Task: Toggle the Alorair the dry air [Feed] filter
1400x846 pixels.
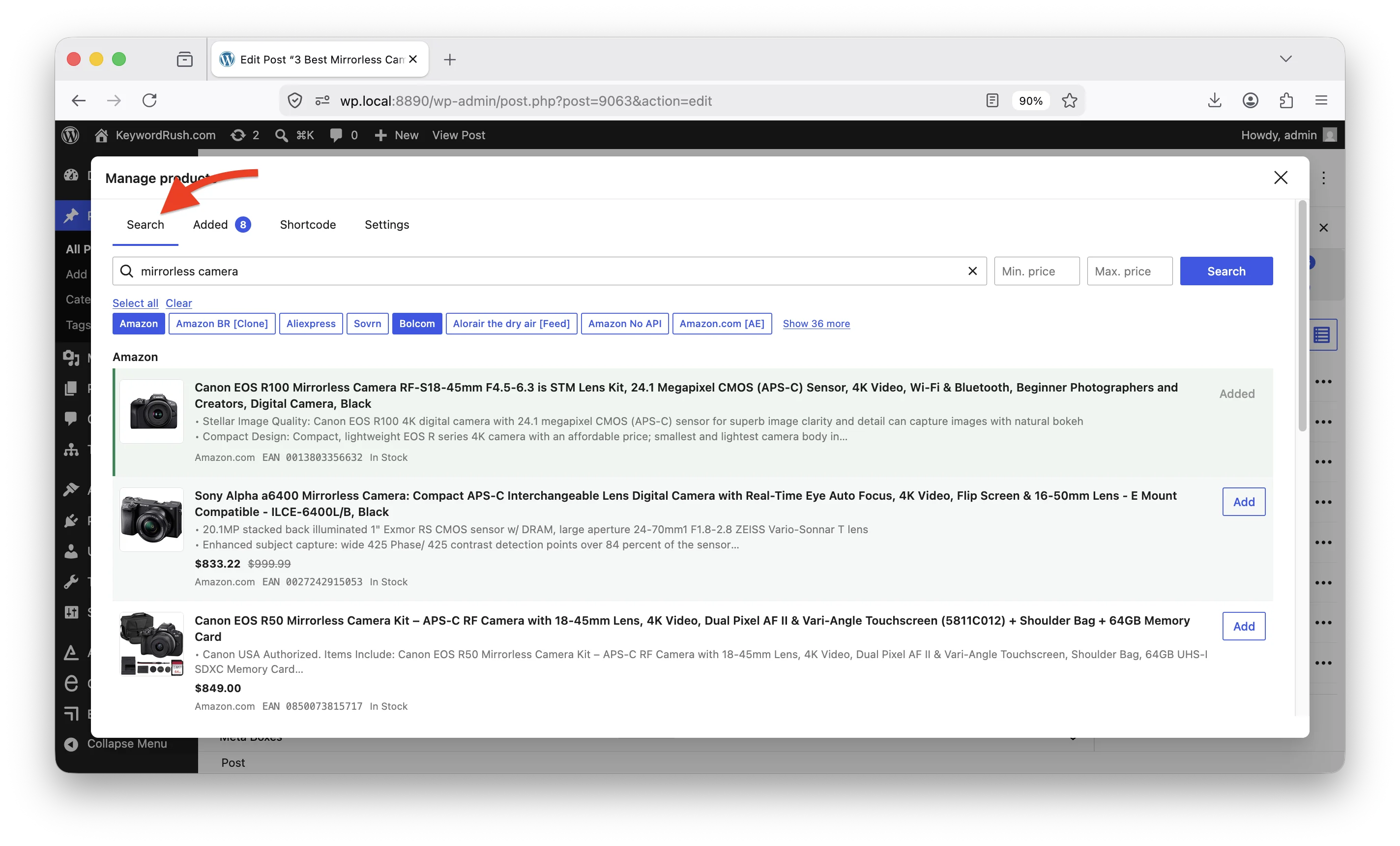Action: [x=511, y=324]
